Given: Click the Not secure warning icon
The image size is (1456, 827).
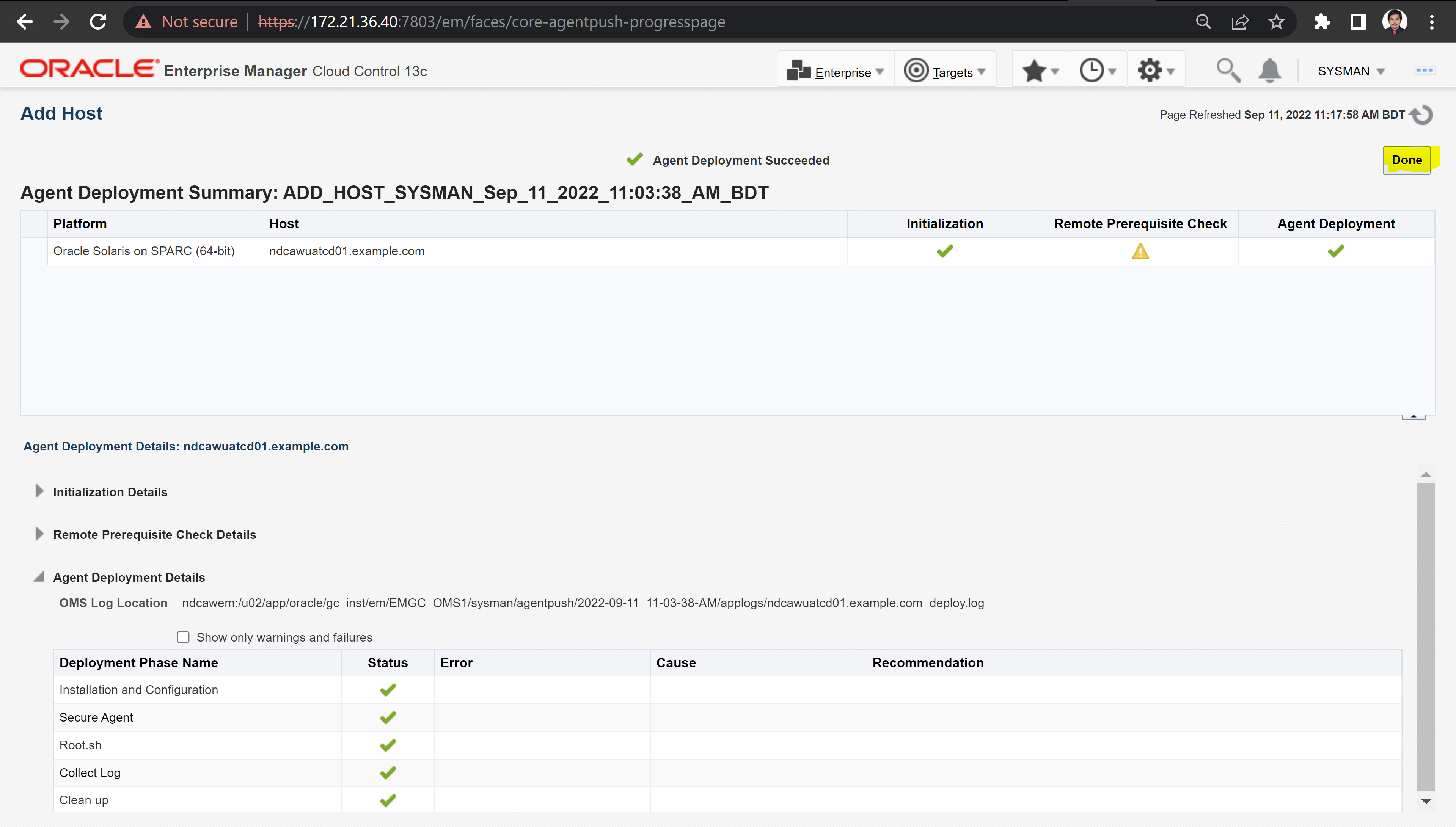Looking at the screenshot, I should click(x=143, y=22).
